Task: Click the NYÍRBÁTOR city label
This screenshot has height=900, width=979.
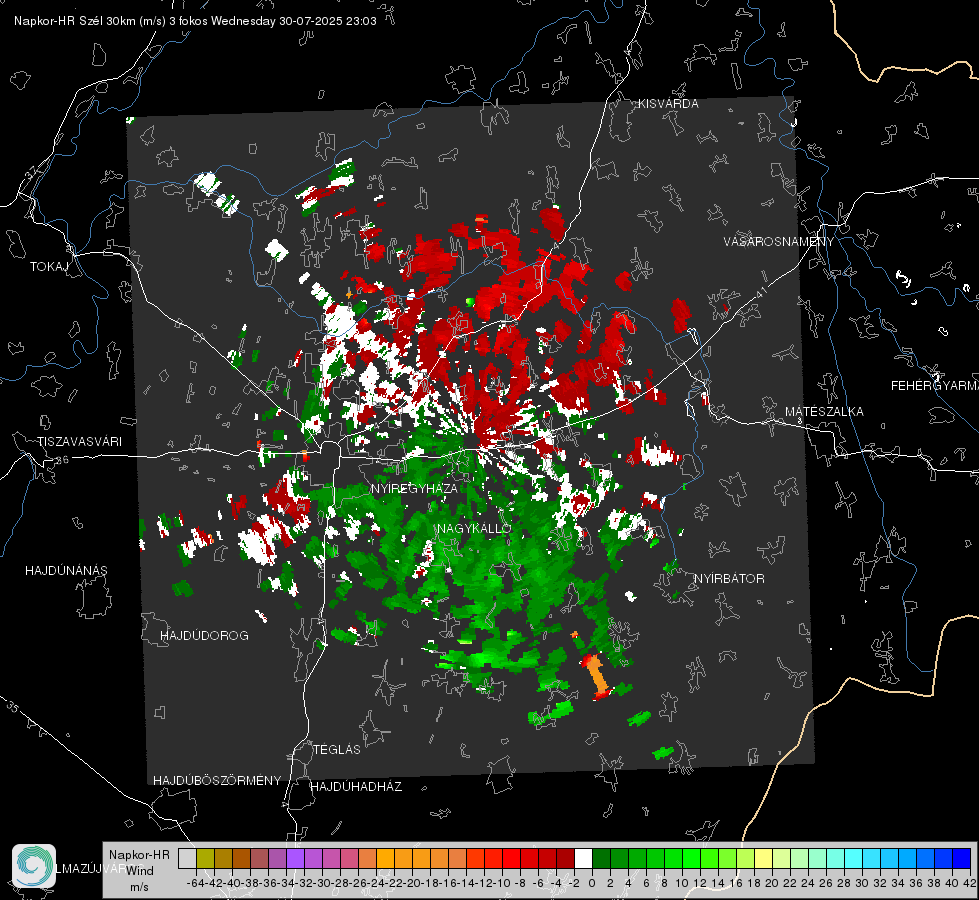Action: coord(729,579)
